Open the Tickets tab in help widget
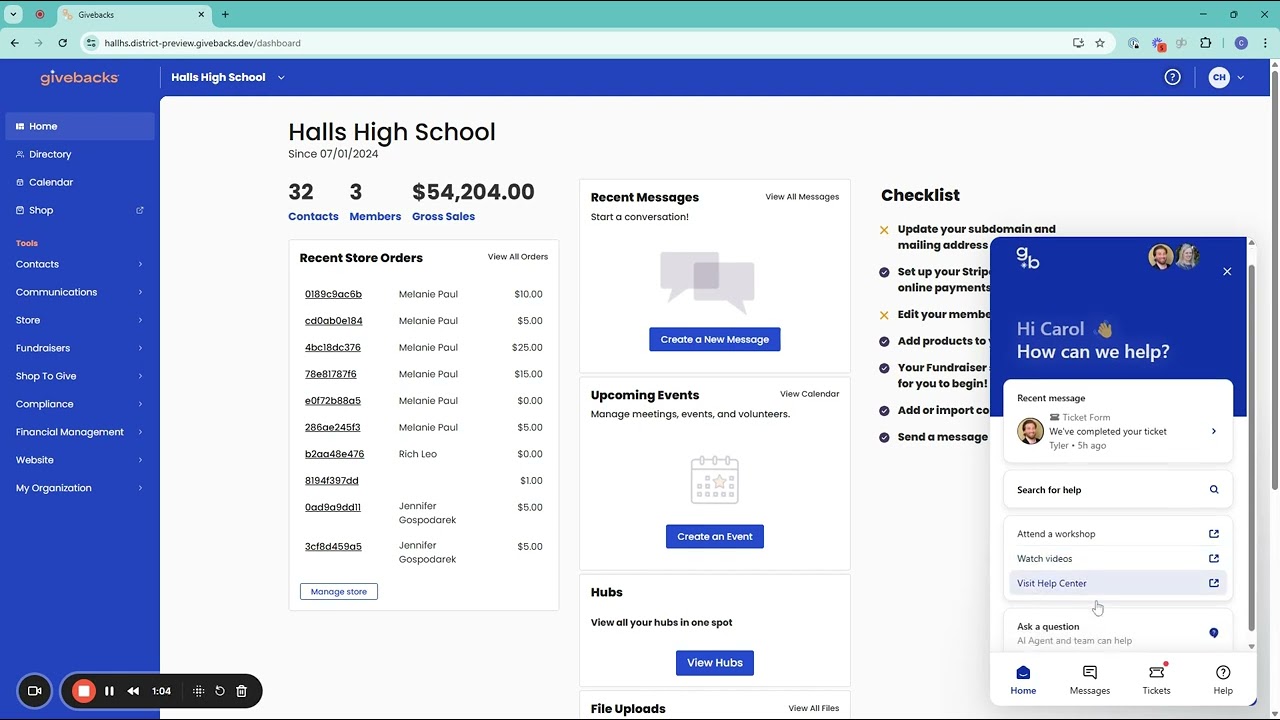The height and width of the screenshot is (720, 1280). point(1157,680)
